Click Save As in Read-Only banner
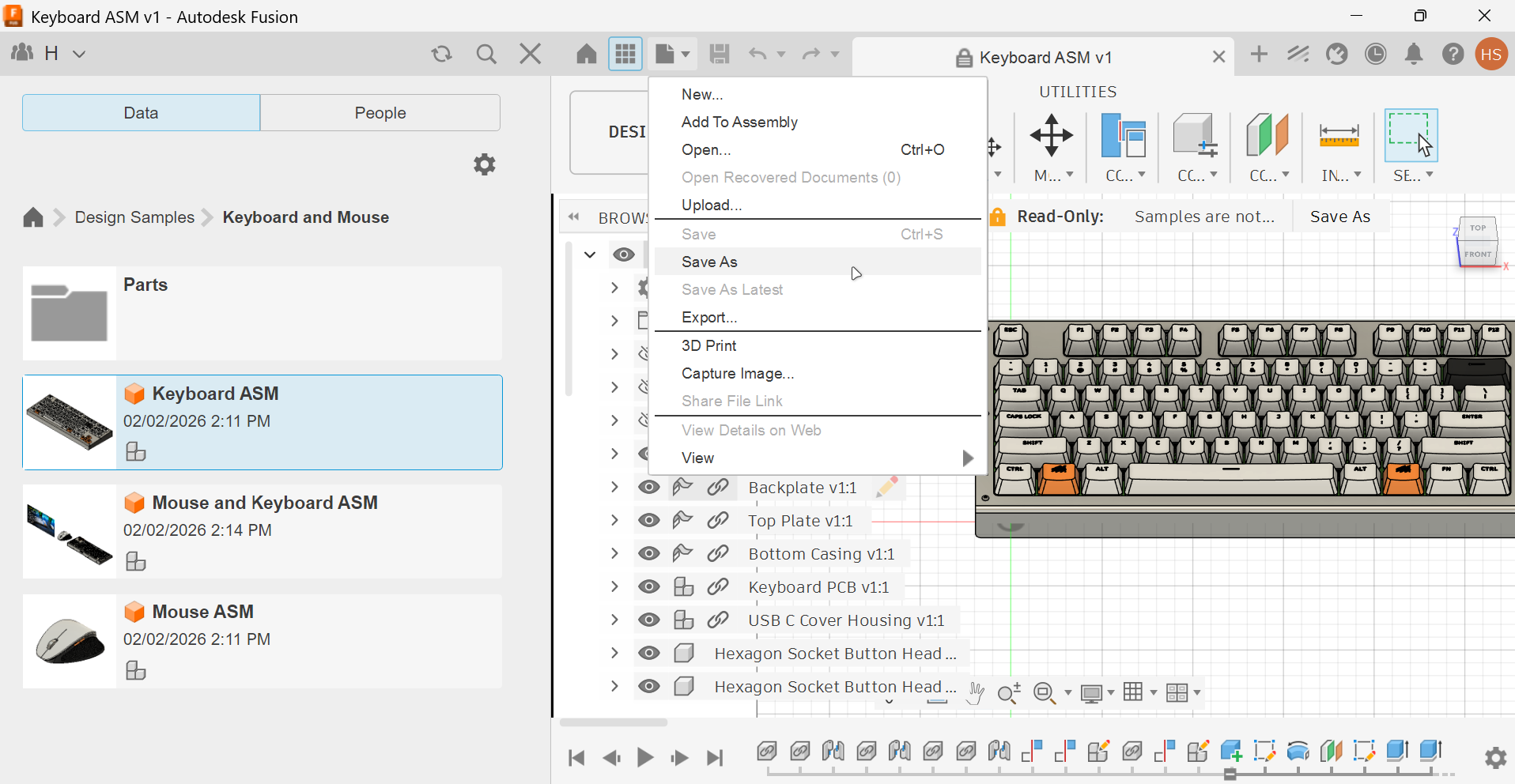This screenshot has width=1515, height=784. (1340, 217)
